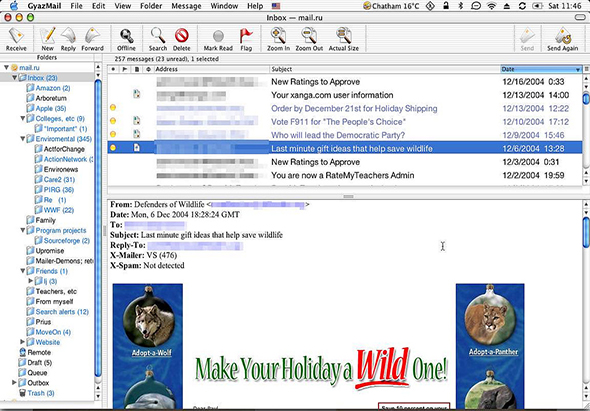Image resolution: width=590 pixels, height=411 pixels.
Task: Open the Bluetooth status menu
Action: (x=460, y=6)
